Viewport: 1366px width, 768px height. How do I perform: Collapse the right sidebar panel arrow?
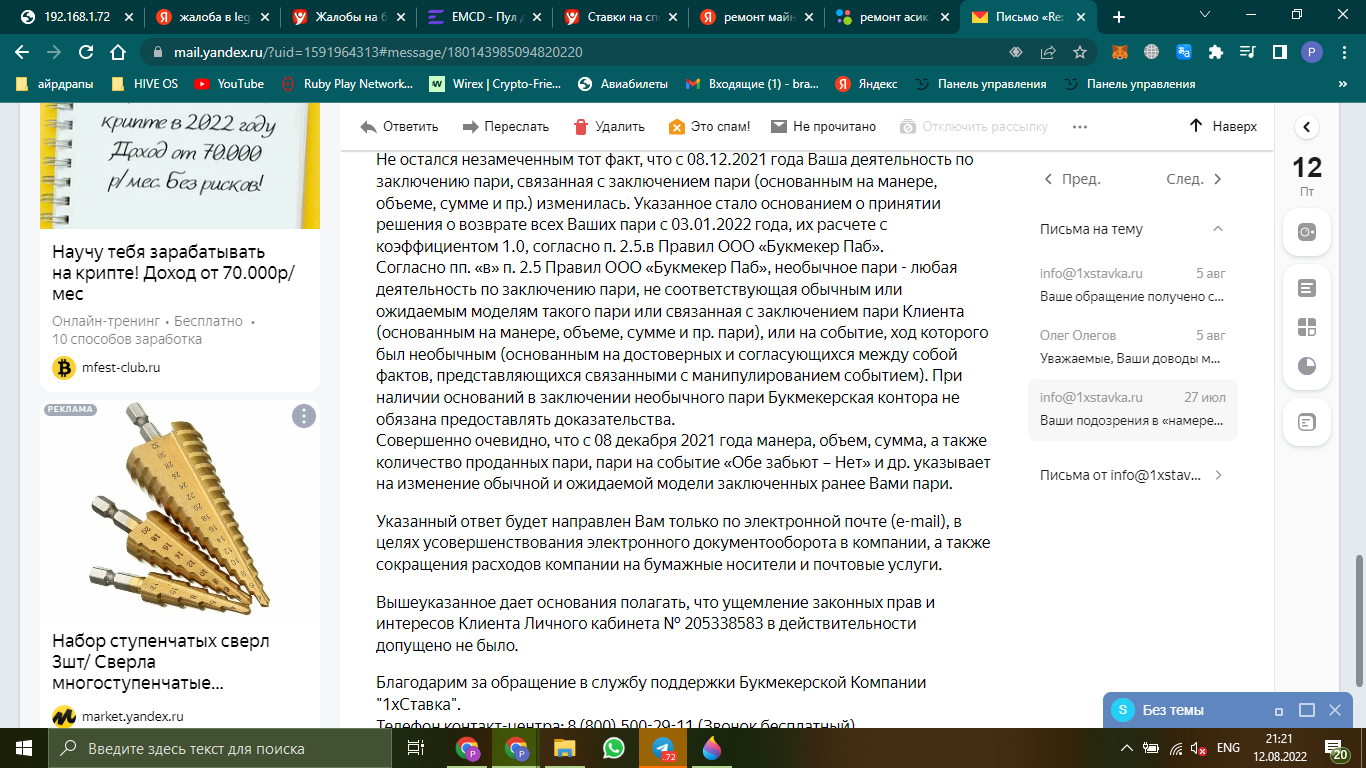coord(1306,127)
